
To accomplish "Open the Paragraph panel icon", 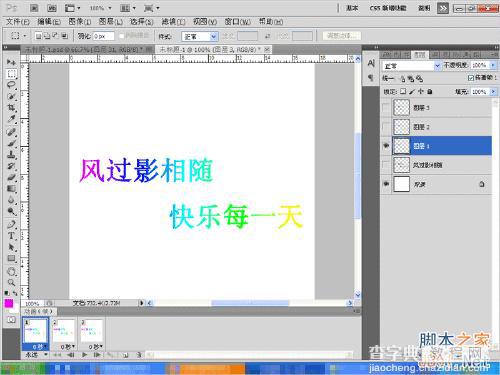I will [x=371, y=78].
